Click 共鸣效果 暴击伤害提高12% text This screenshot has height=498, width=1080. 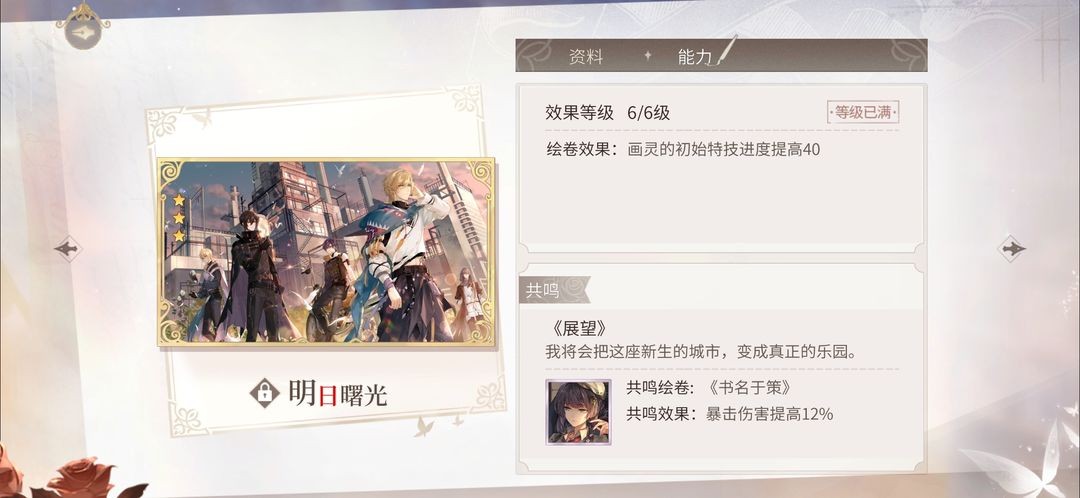click(729, 414)
